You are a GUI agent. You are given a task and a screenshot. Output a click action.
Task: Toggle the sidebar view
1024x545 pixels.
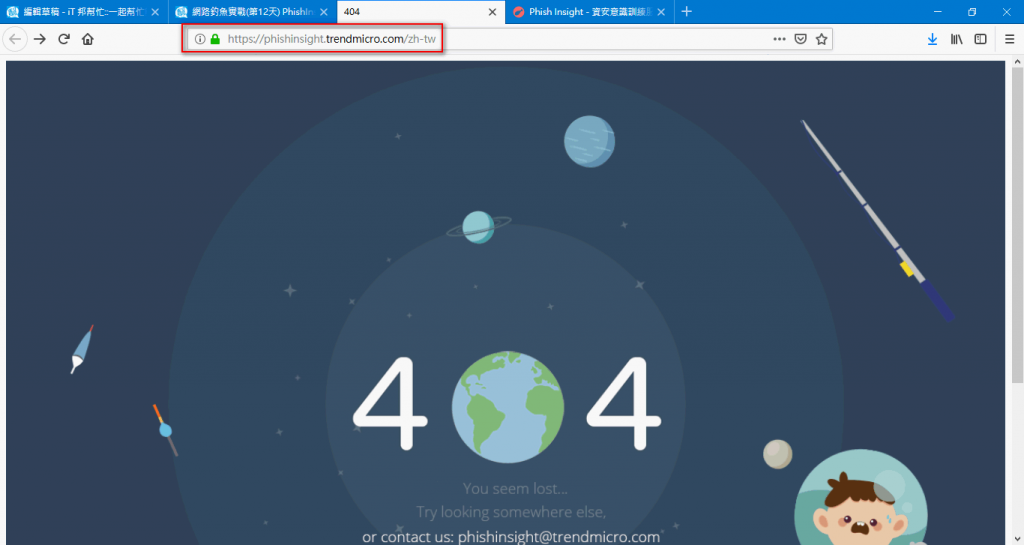pos(980,39)
